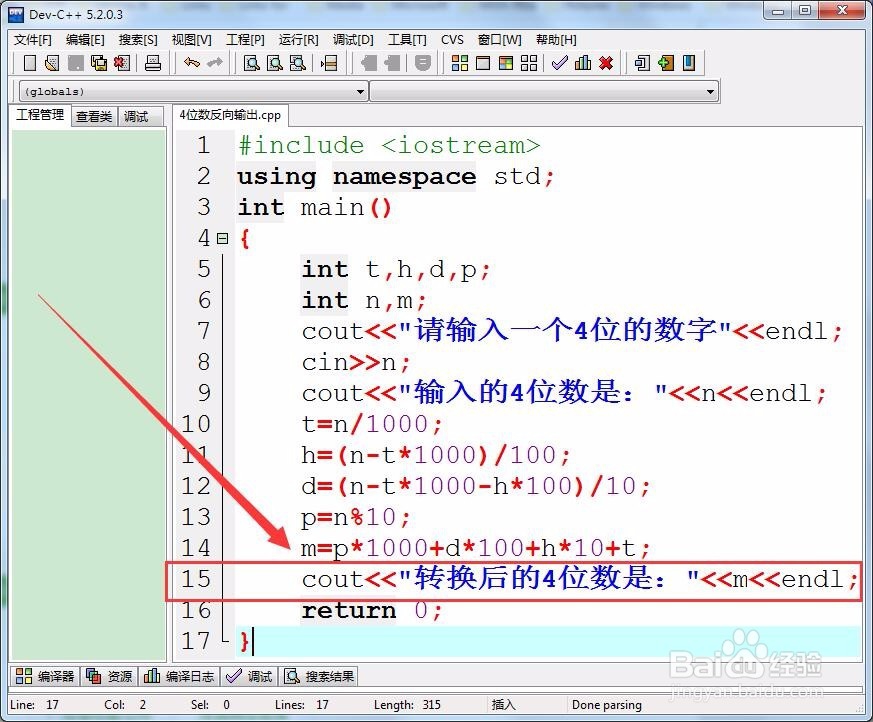Open the 编辑[E] menu

[x=85, y=40]
